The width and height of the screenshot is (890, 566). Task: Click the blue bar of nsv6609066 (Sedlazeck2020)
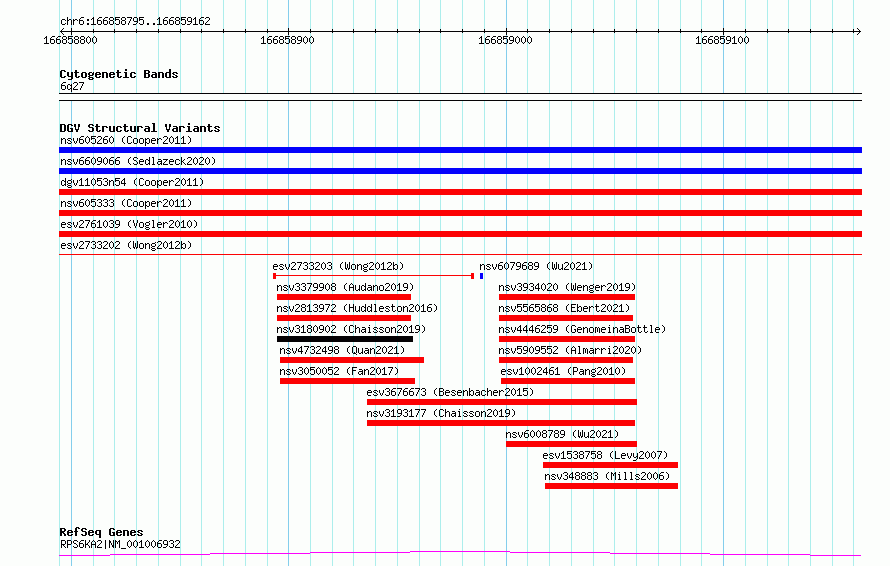tap(460, 171)
